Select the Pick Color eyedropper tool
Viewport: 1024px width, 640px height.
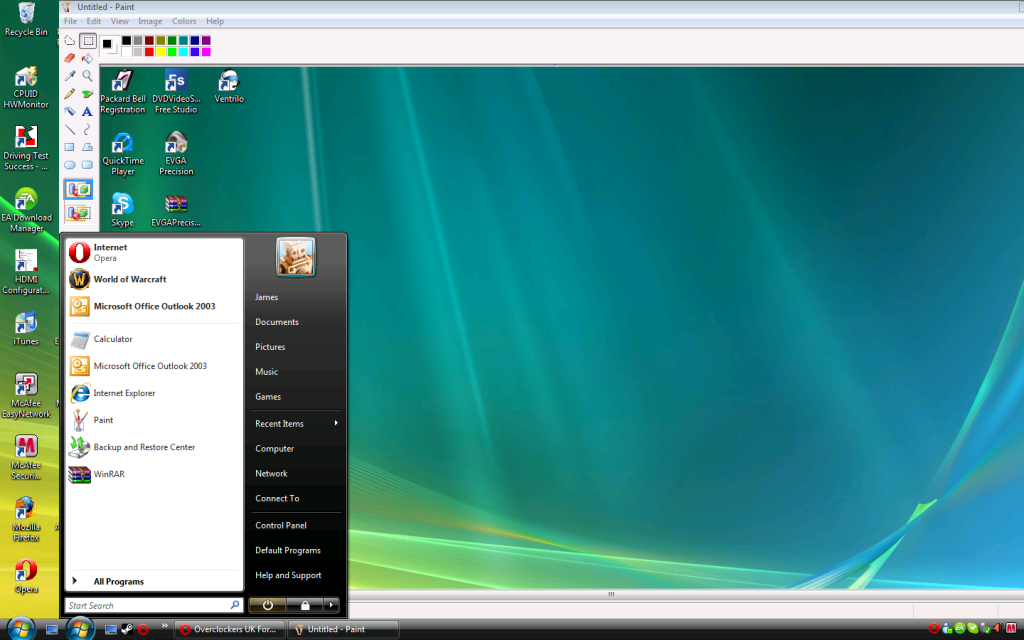click(69, 76)
